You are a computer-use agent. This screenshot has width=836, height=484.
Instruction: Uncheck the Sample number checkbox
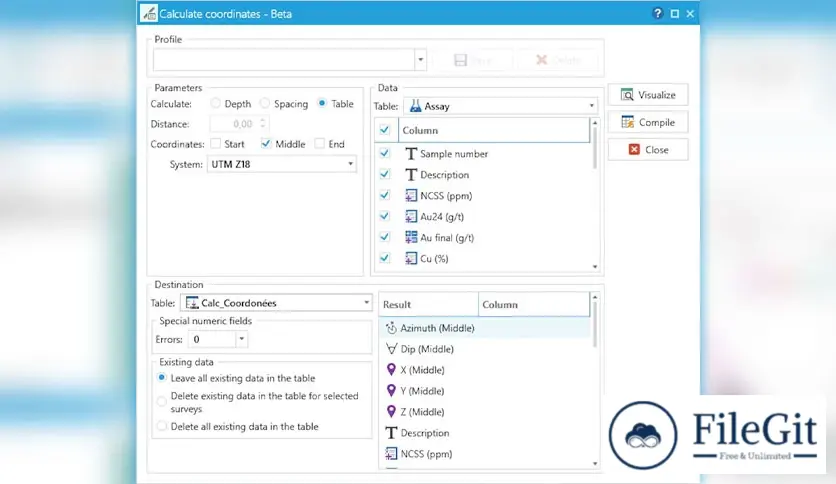click(x=384, y=154)
